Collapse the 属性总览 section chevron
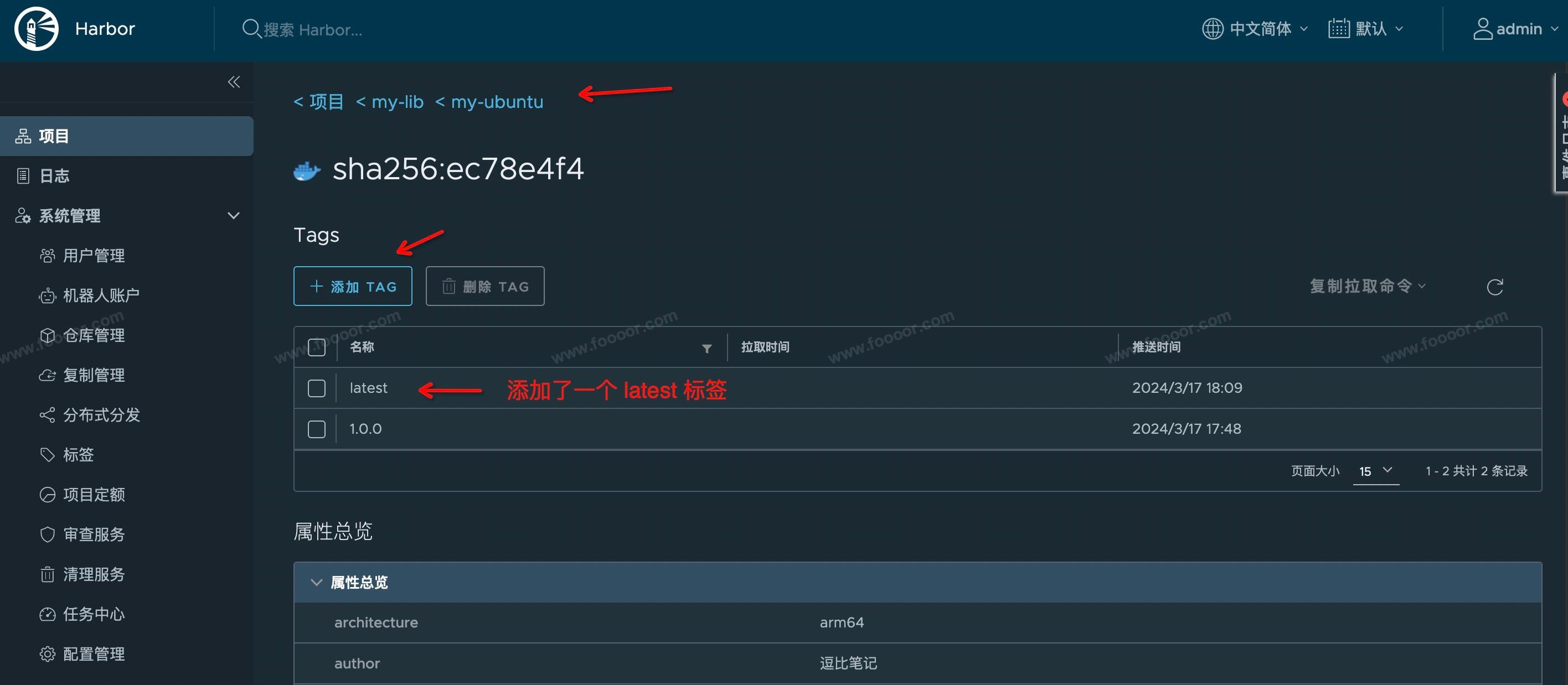 pyautogui.click(x=316, y=582)
